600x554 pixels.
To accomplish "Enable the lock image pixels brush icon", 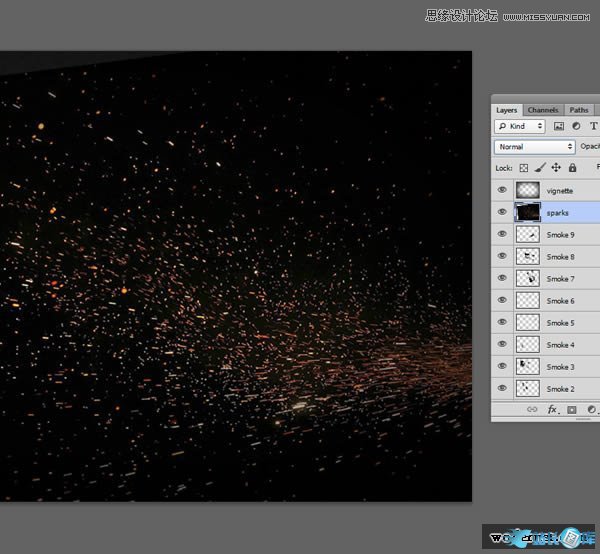I will point(540,168).
